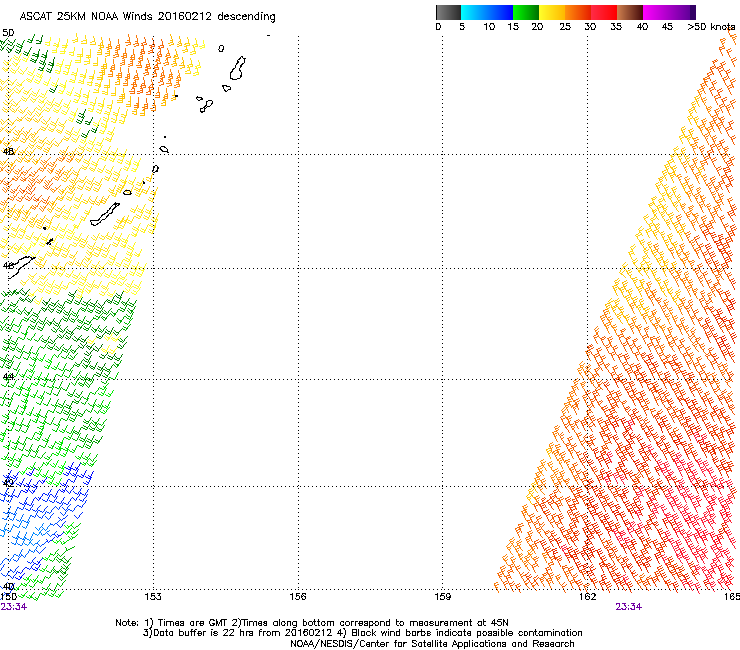
Task: Click the latitude label "44" on the left axis
Action: click(x=8, y=377)
